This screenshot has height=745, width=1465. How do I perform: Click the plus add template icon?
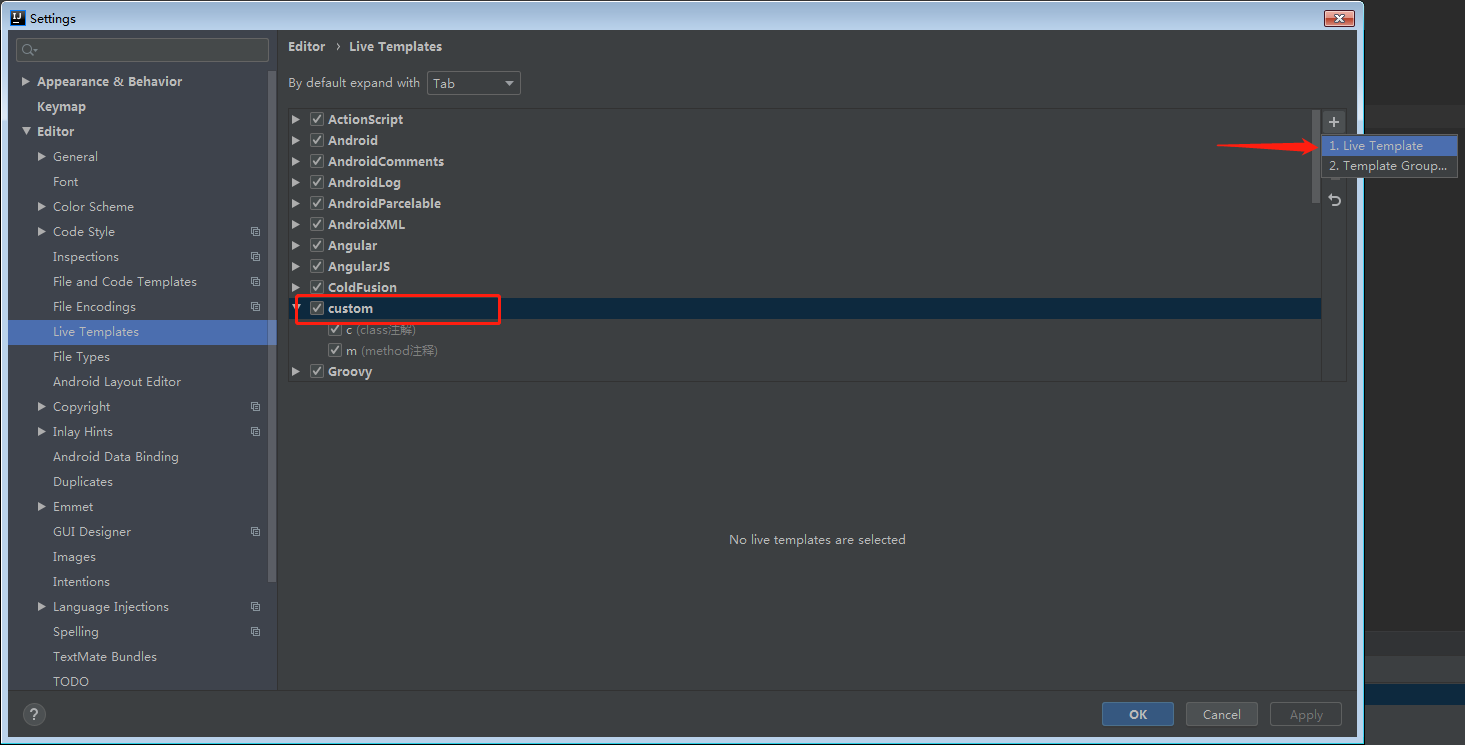click(x=1334, y=122)
